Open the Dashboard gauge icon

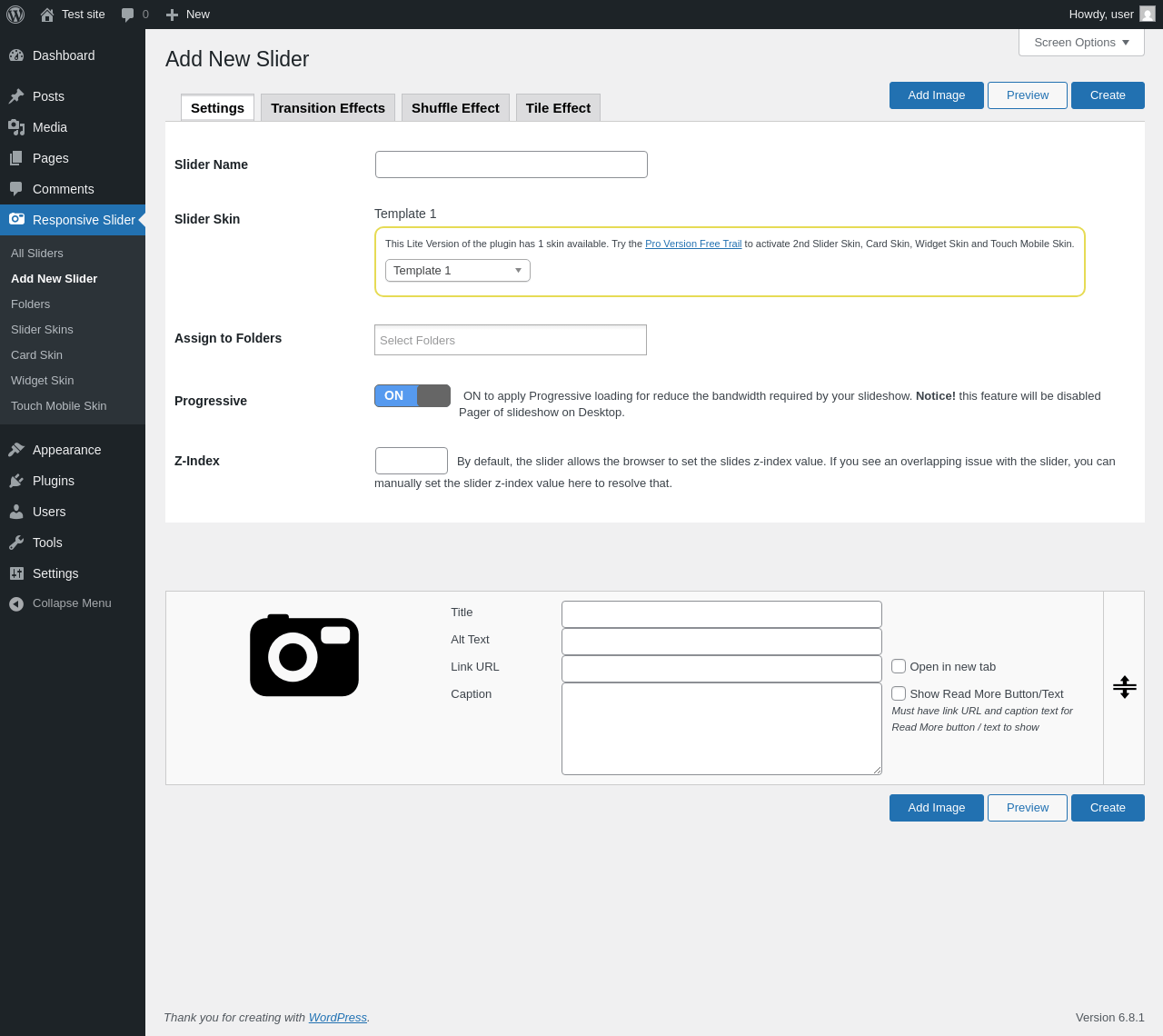[16, 55]
